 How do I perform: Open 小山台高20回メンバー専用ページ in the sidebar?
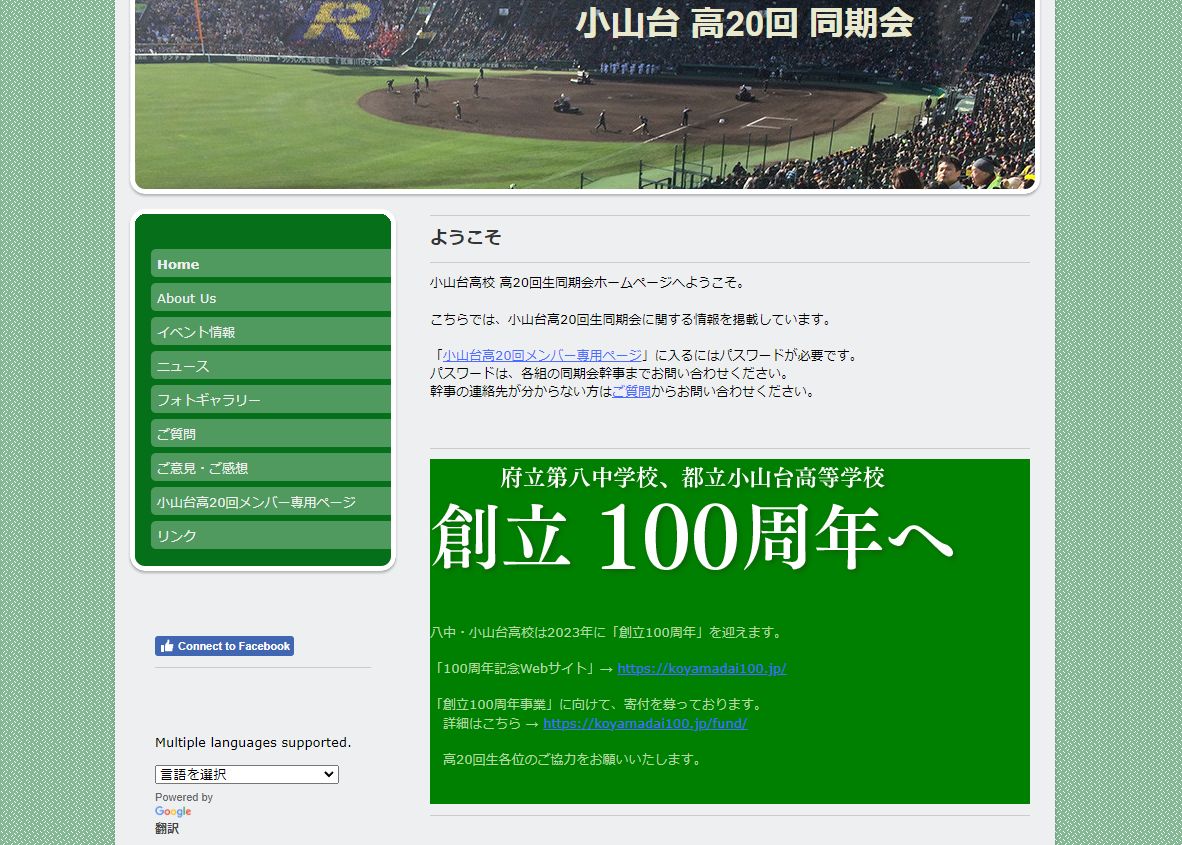(x=270, y=502)
